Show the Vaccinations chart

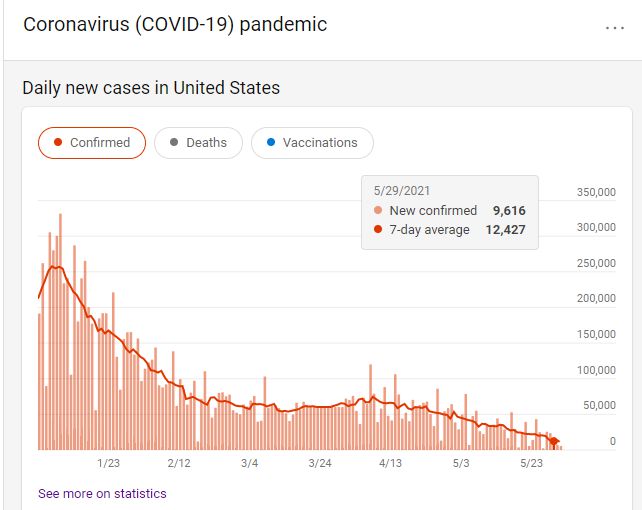point(312,142)
